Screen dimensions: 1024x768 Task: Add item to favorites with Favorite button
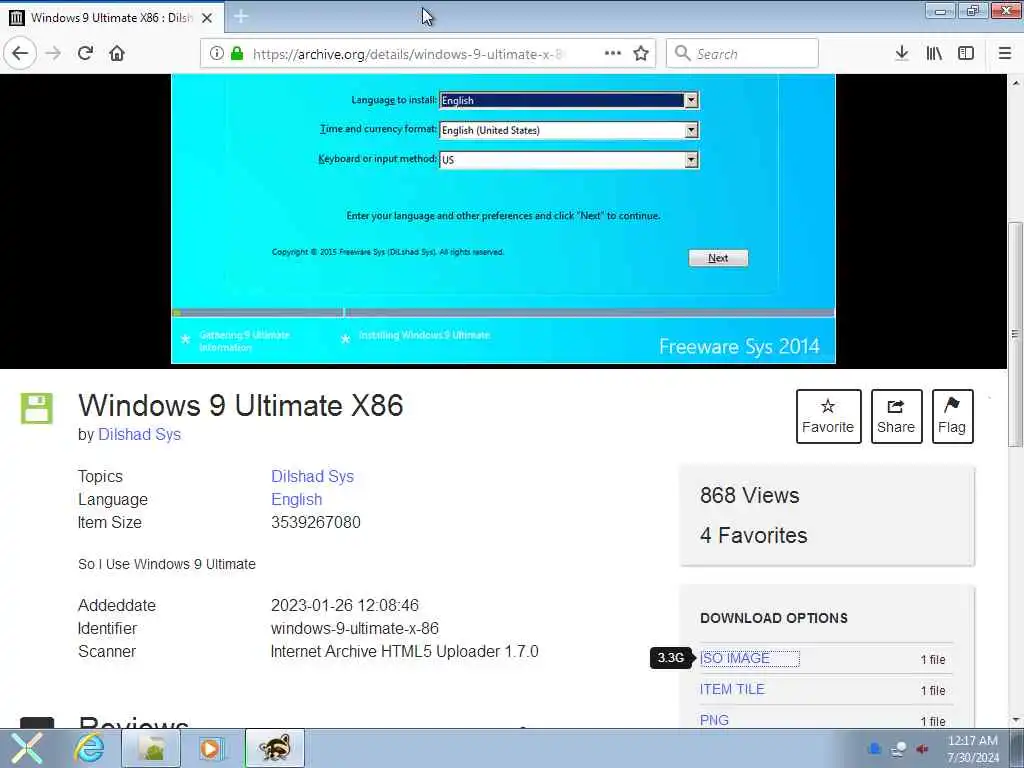[828, 417]
